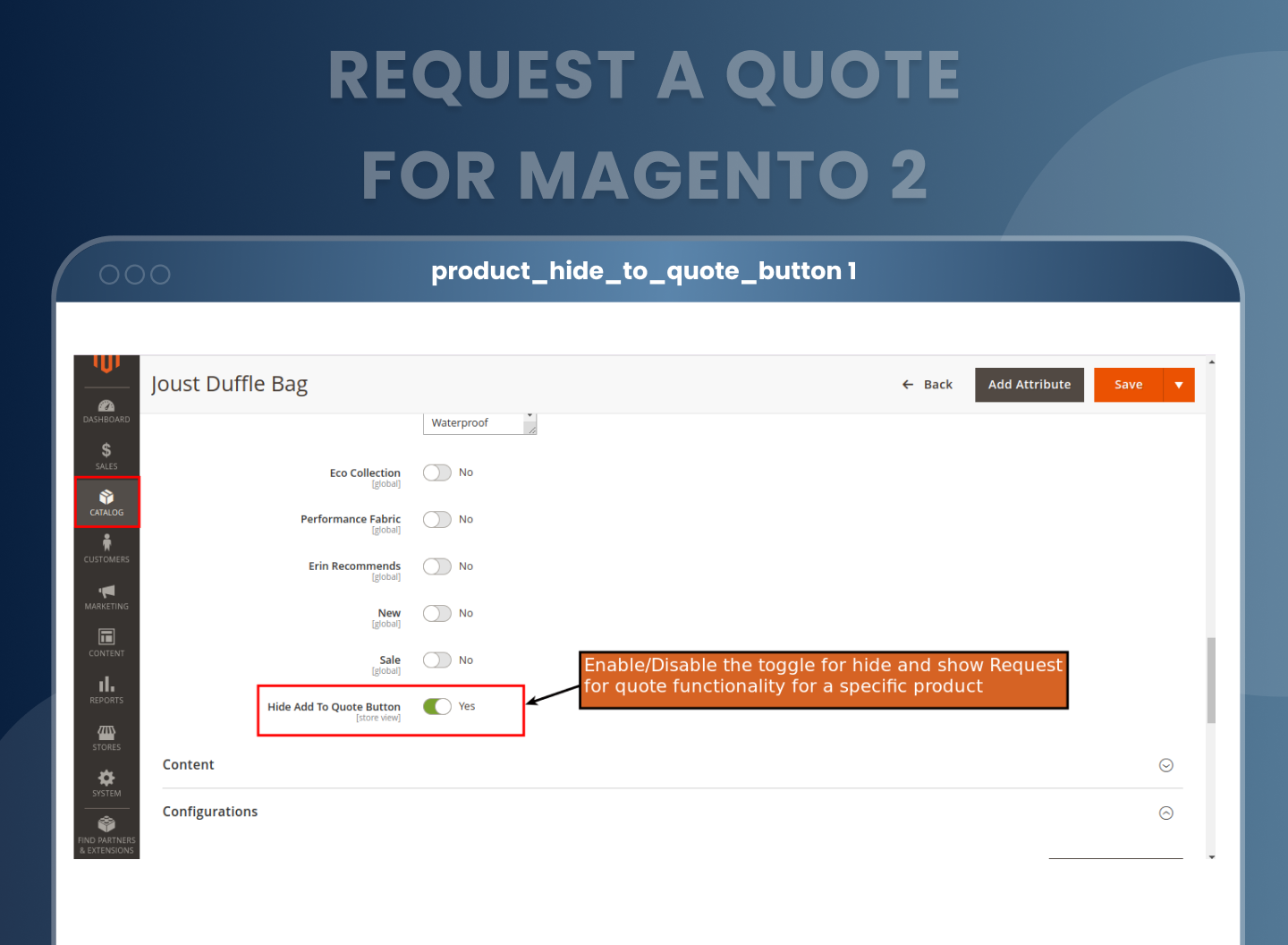The width and height of the screenshot is (1288, 945).
Task: Turn on the Performance Fabric toggle
Action: (x=436, y=519)
